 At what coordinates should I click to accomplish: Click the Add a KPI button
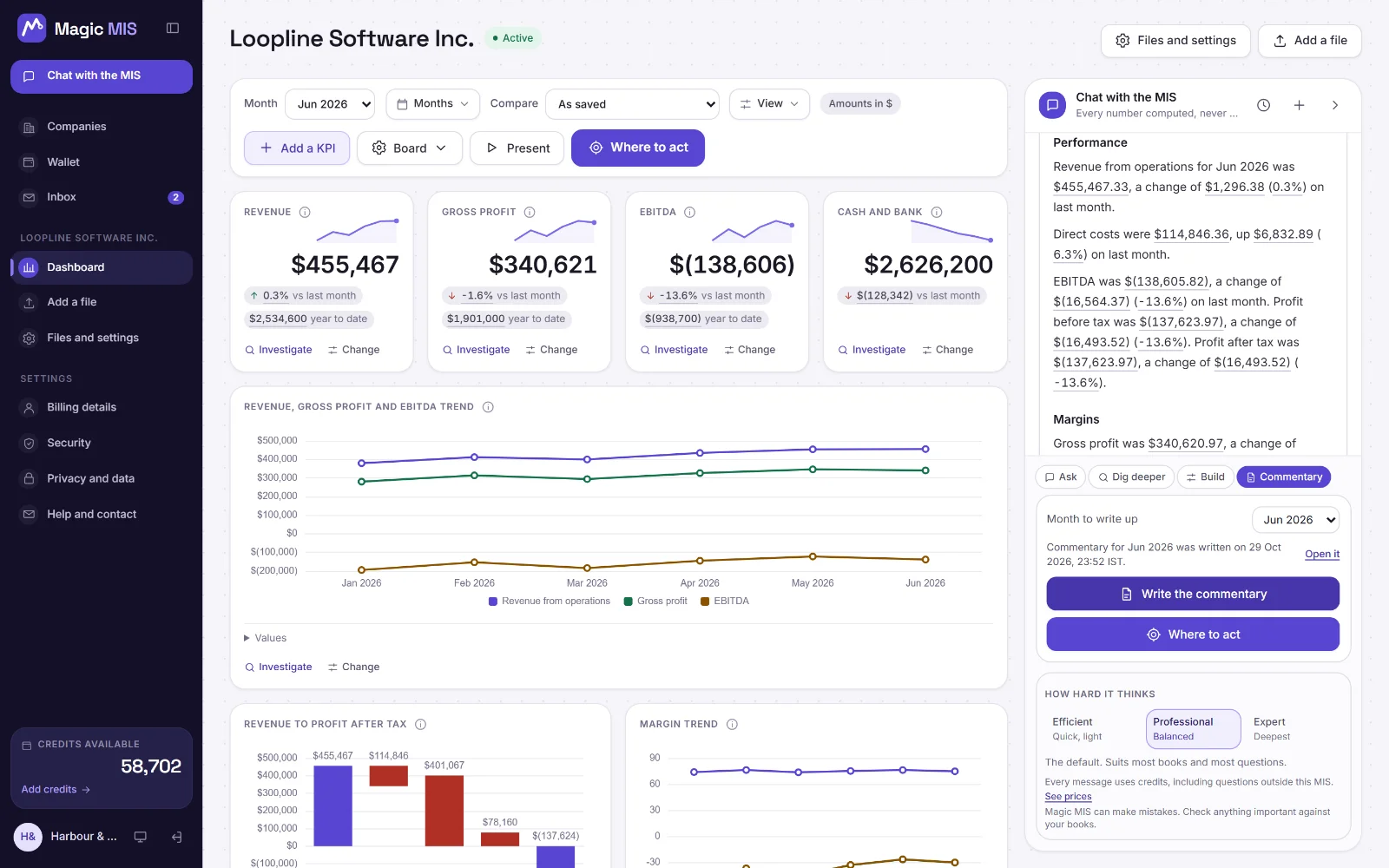(x=297, y=148)
